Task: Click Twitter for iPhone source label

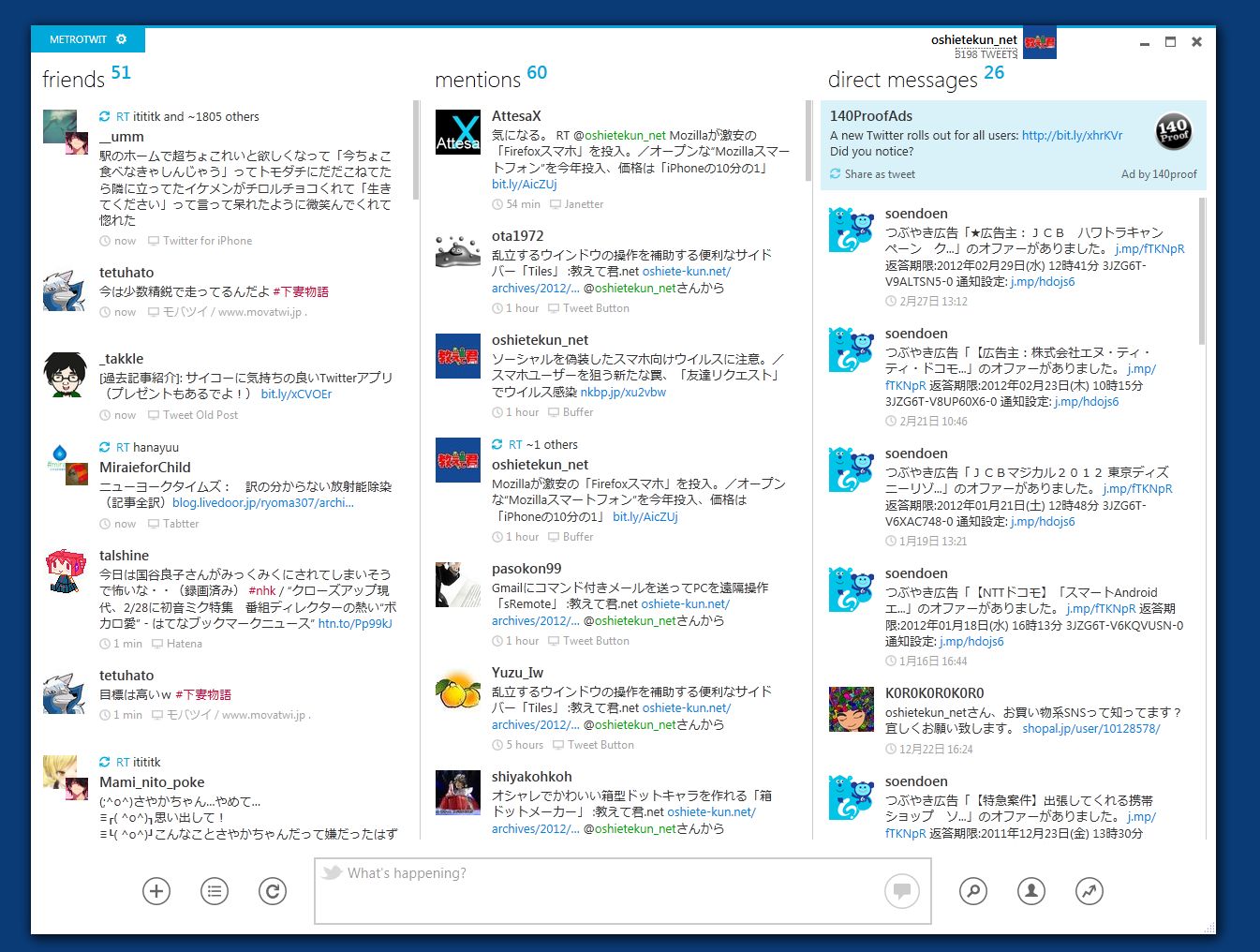Action: point(207,241)
